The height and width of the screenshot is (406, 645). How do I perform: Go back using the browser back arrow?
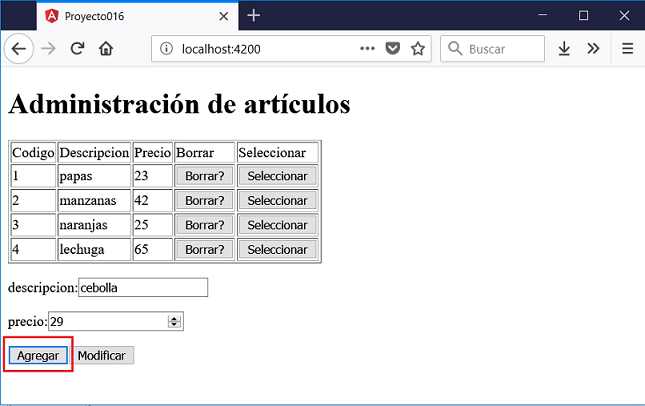(19, 49)
